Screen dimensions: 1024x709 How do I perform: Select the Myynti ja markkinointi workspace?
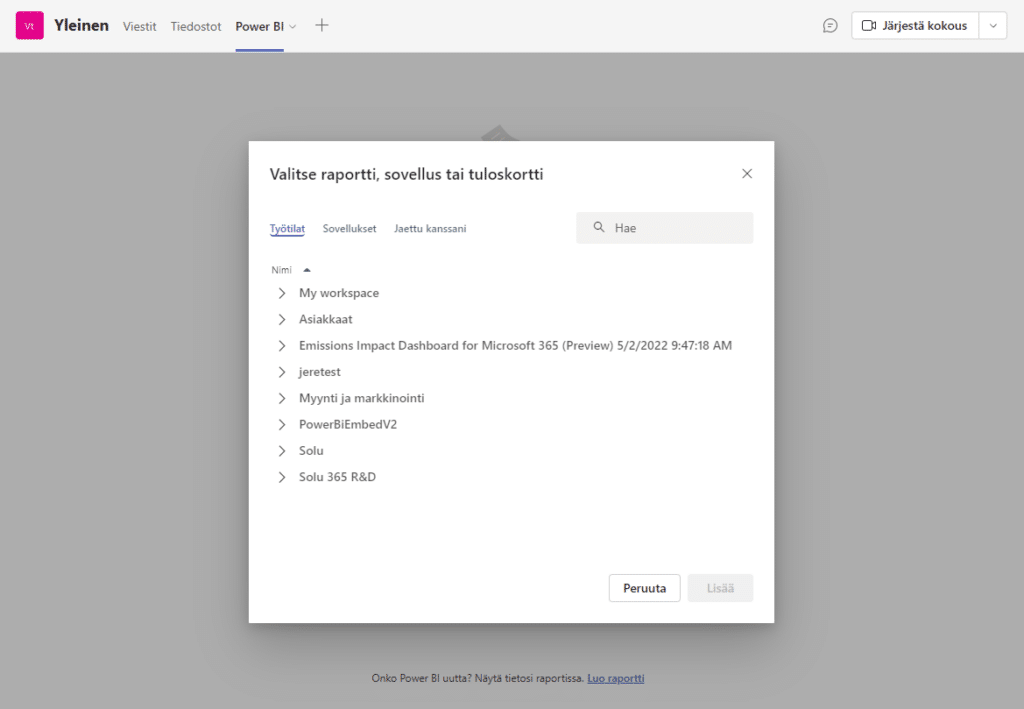(361, 398)
